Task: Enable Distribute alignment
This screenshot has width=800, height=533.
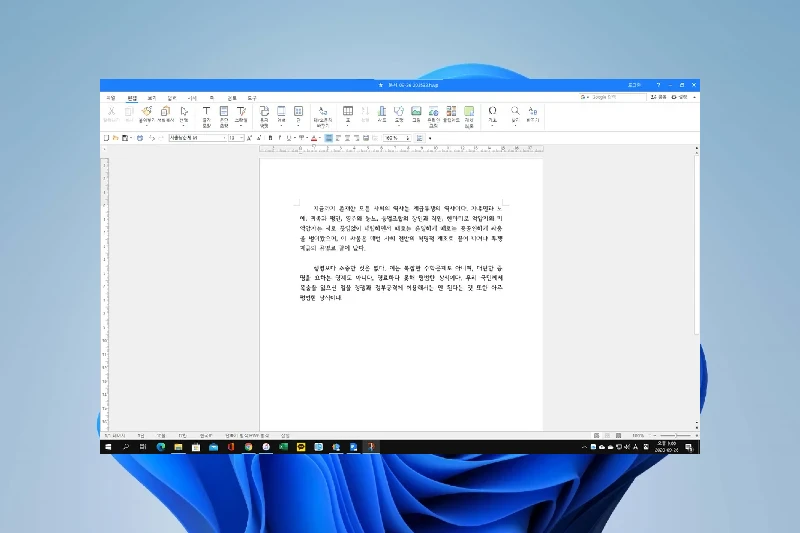Action: pyautogui.click(x=366, y=138)
